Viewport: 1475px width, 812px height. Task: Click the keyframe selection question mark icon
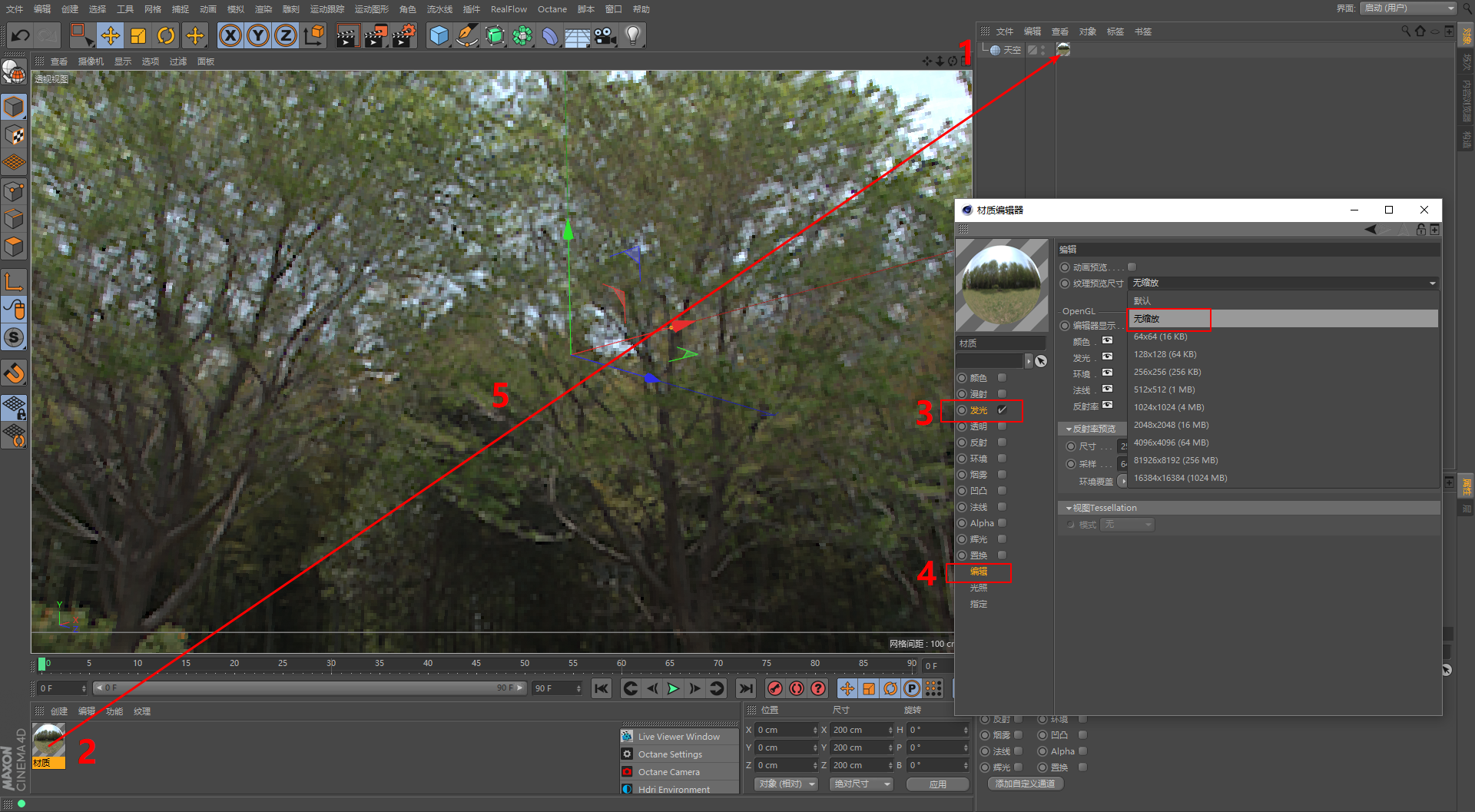click(x=818, y=688)
